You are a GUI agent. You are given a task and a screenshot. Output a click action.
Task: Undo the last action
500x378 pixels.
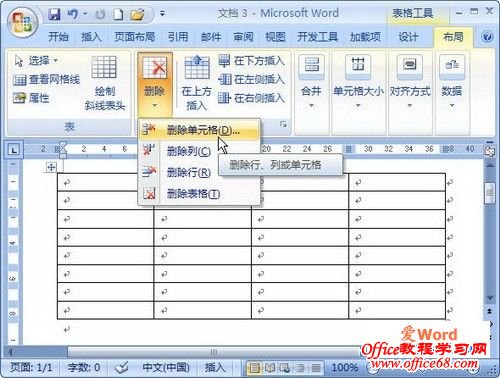pyautogui.click(x=73, y=14)
